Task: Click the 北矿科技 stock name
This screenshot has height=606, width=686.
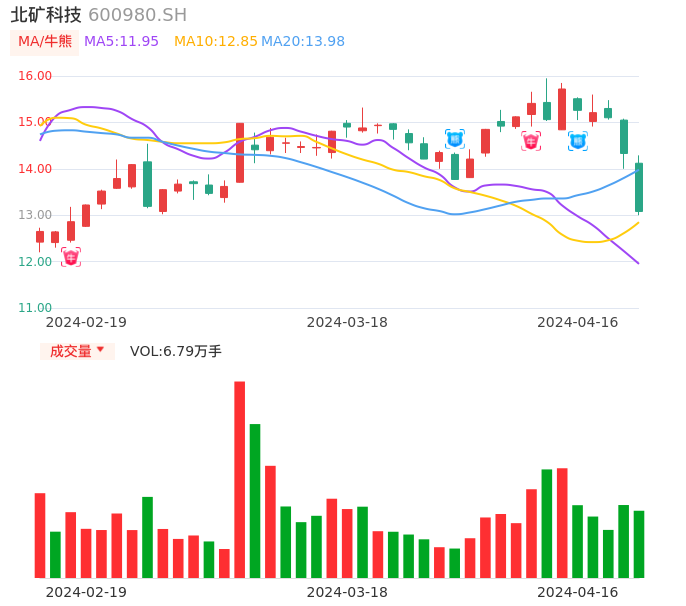Action: tap(46, 15)
